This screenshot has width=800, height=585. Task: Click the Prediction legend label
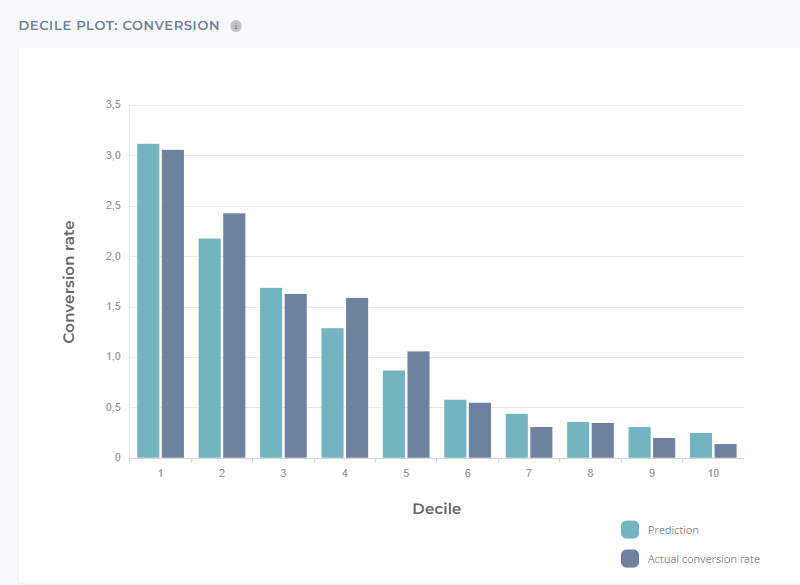coord(673,530)
